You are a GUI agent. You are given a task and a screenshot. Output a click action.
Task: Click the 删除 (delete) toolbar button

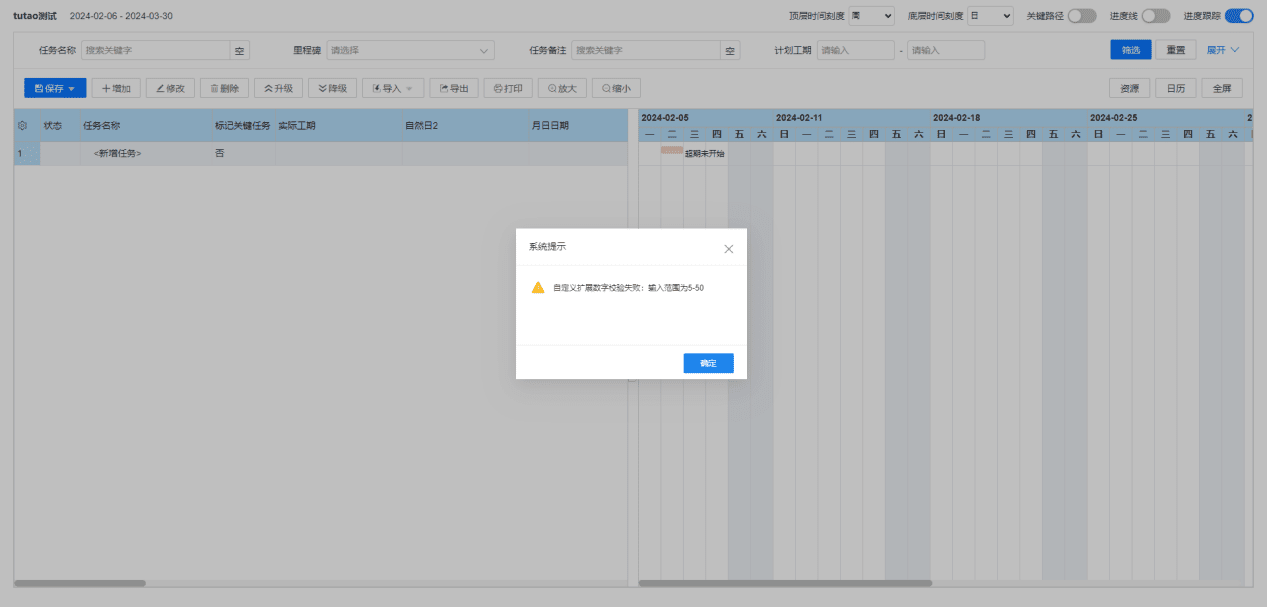click(x=224, y=88)
